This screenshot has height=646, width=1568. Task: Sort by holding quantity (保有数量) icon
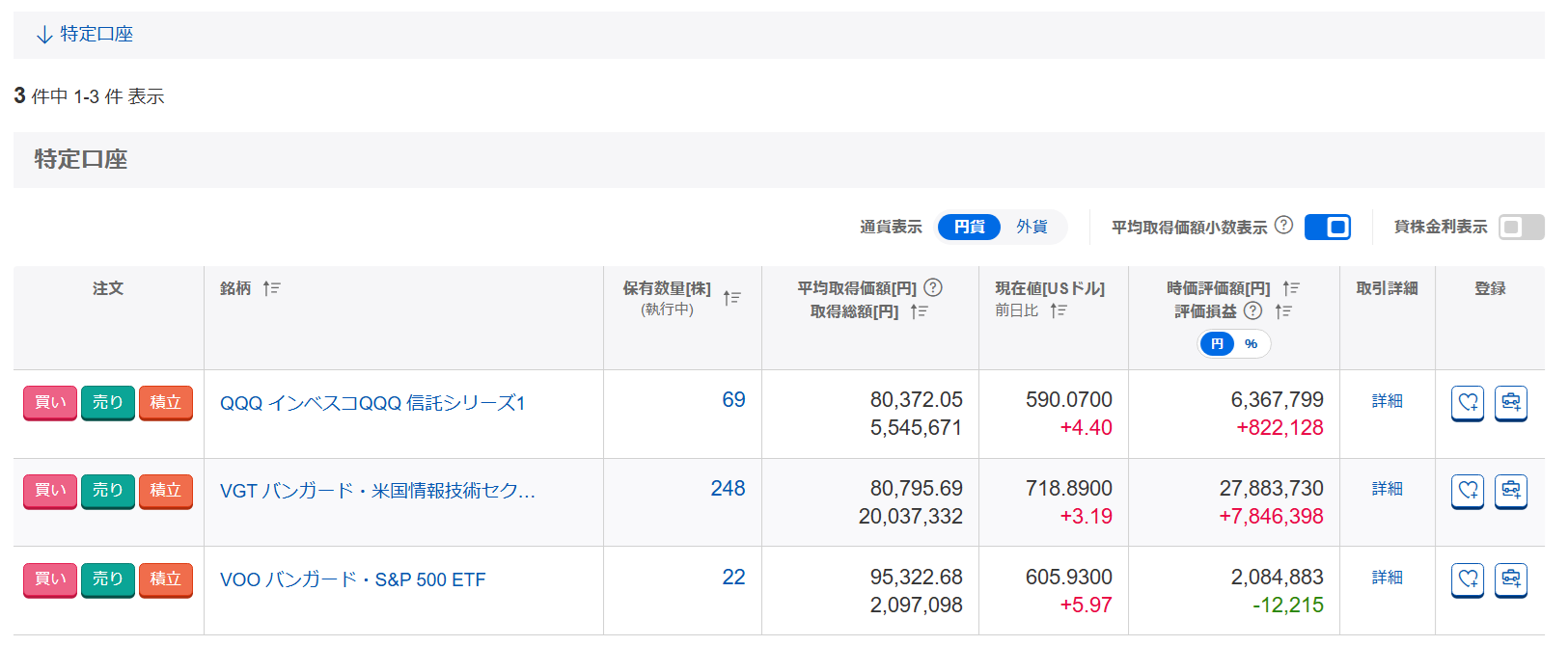click(732, 298)
